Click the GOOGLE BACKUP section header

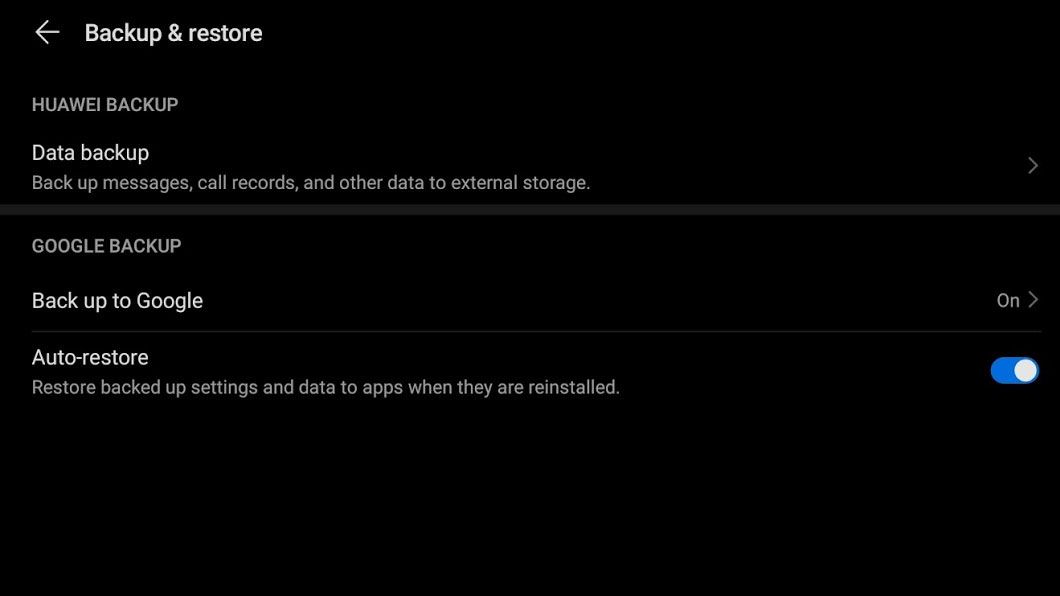tap(106, 245)
